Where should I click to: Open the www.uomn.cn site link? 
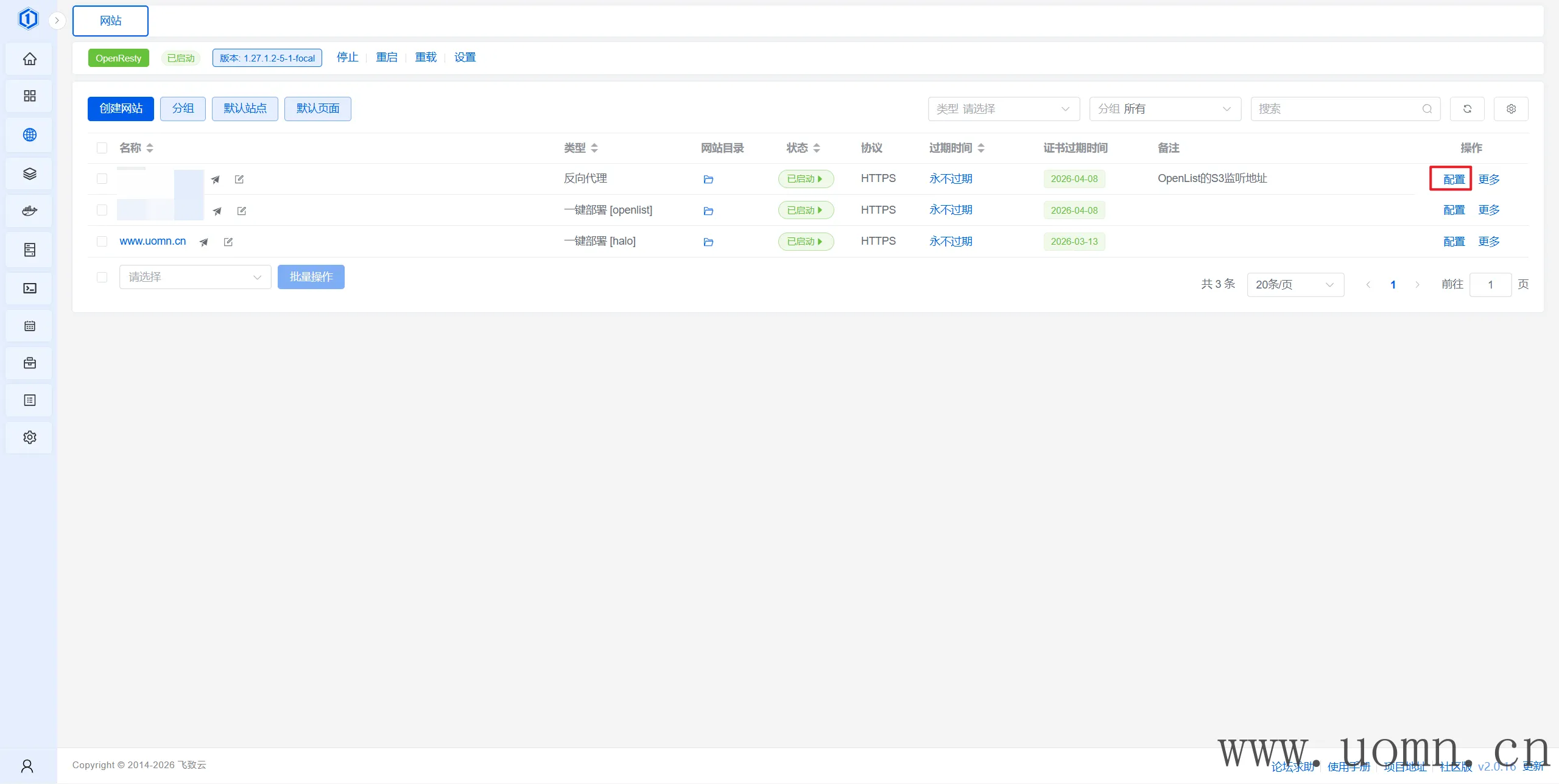pyautogui.click(x=152, y=241)
